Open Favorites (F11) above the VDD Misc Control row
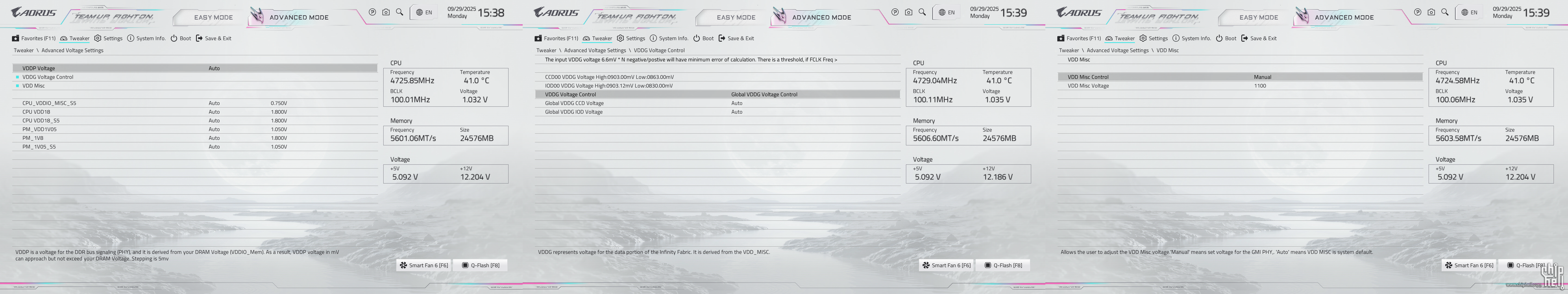Viewport: 1568px width, 294px height. 1079,38
